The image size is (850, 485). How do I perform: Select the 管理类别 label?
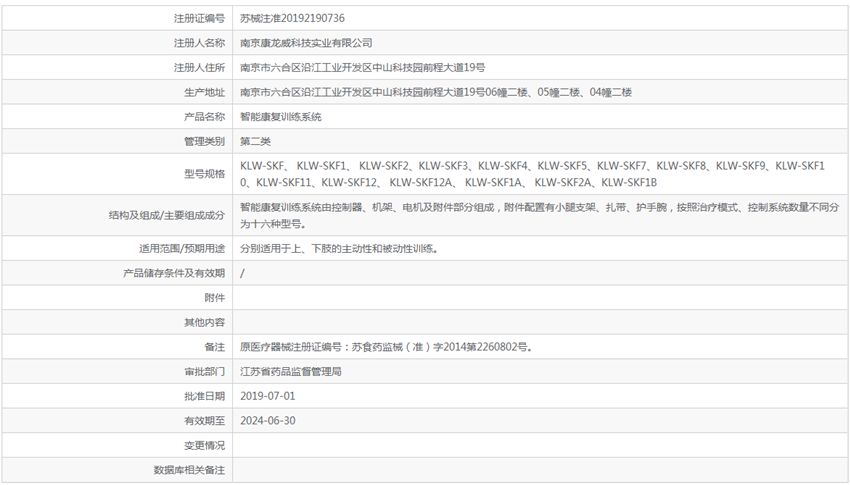pos(204,141)
